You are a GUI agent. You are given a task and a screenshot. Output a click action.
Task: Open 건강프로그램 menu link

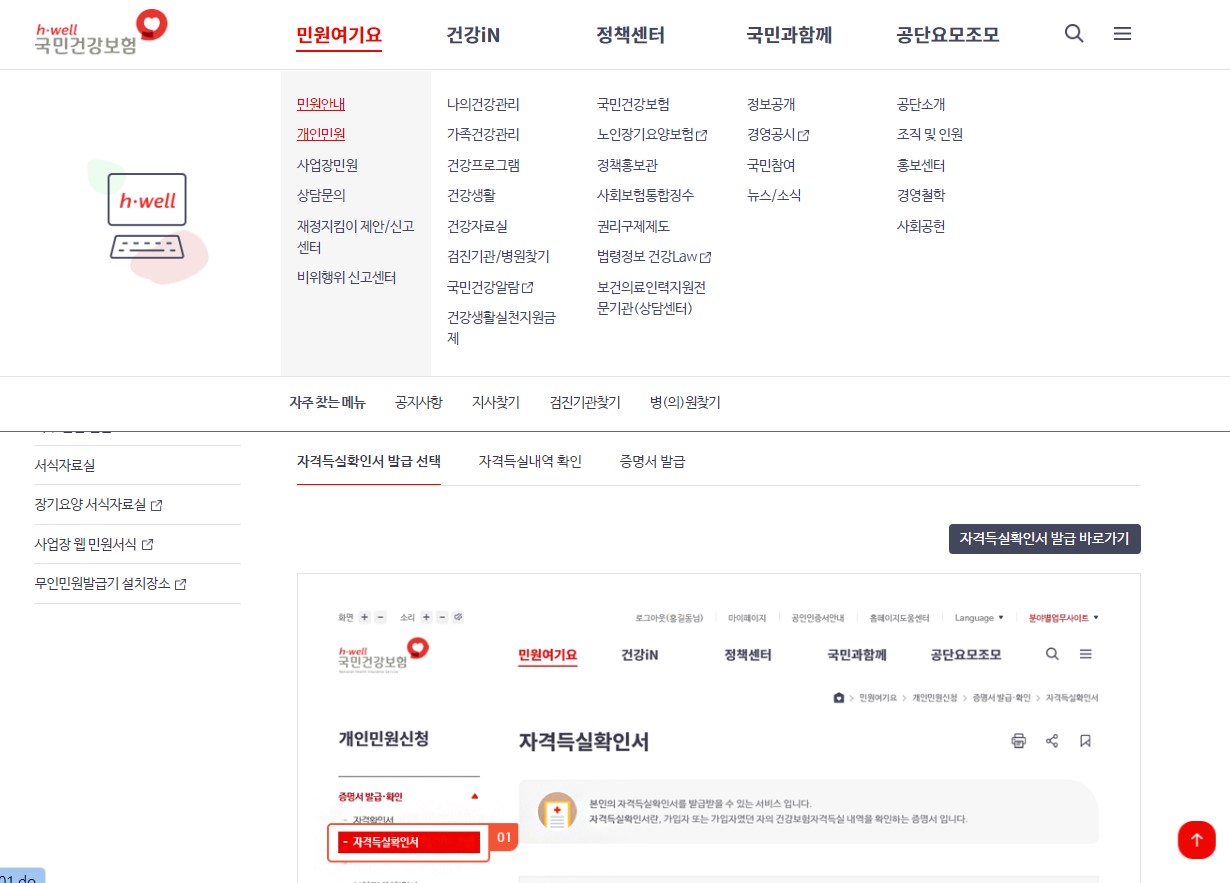point(483,165)
